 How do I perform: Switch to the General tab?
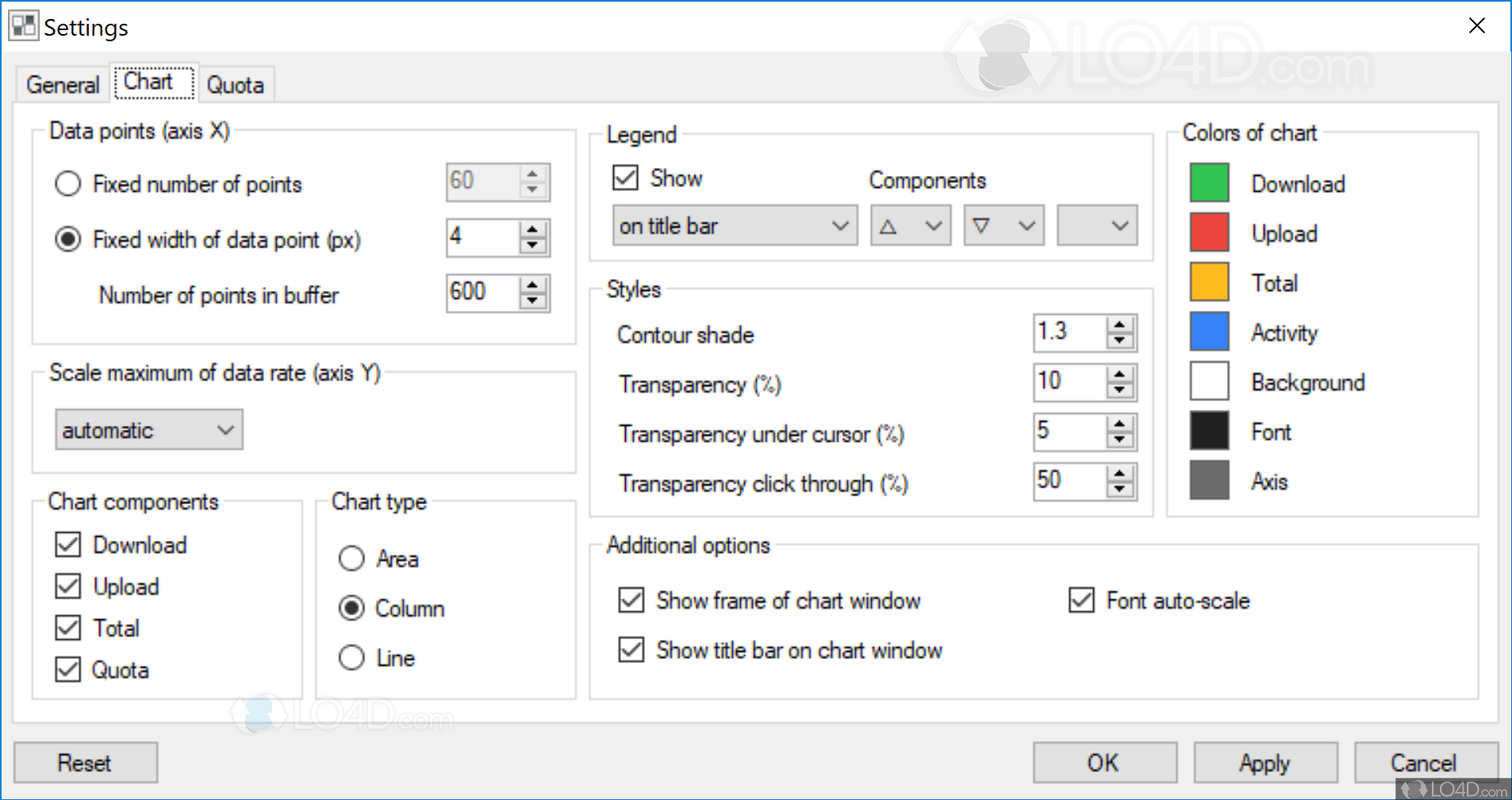pos(62,84)
